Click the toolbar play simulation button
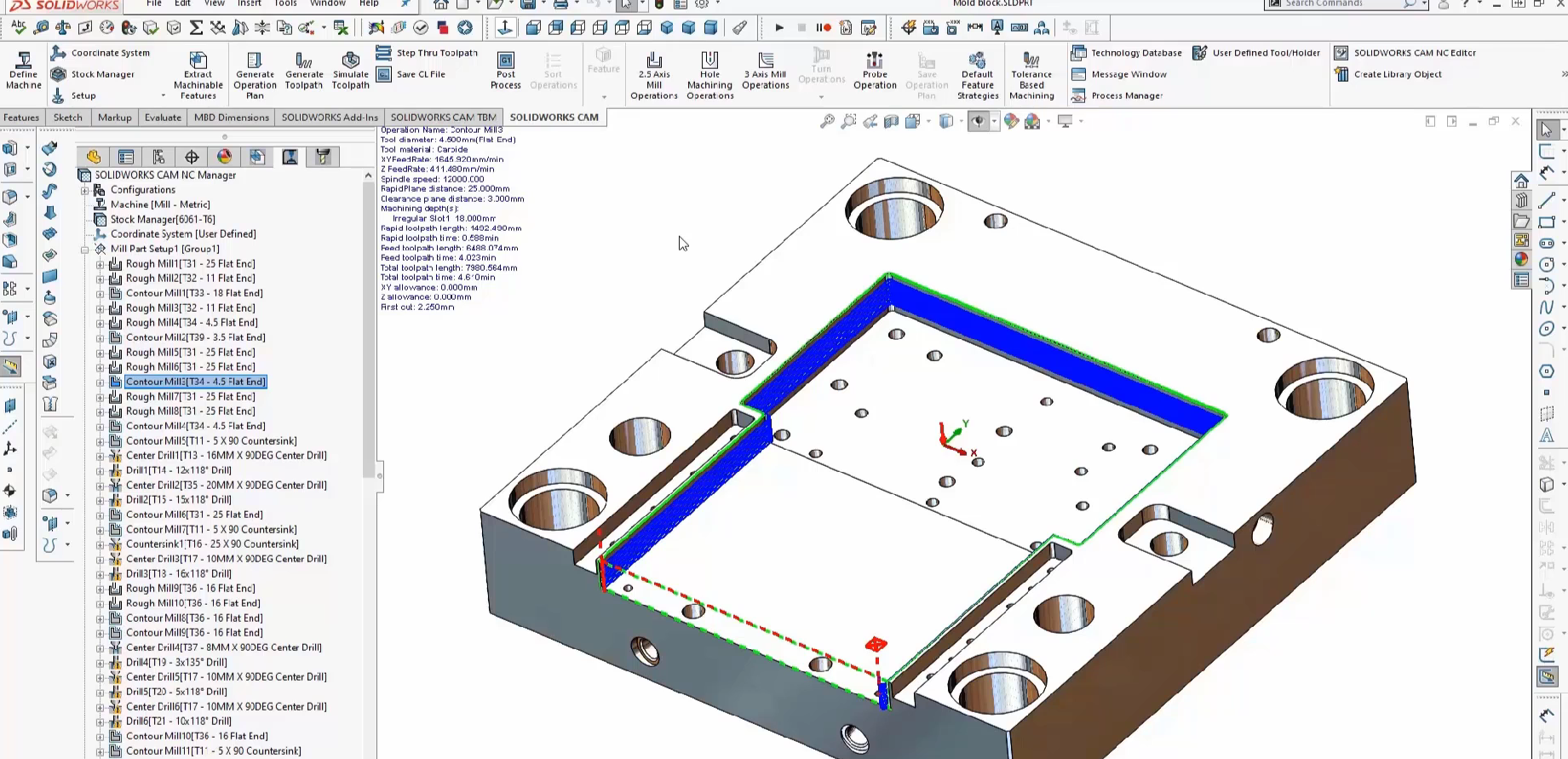Screen dimensions: 1568x759 click(779, 28)
